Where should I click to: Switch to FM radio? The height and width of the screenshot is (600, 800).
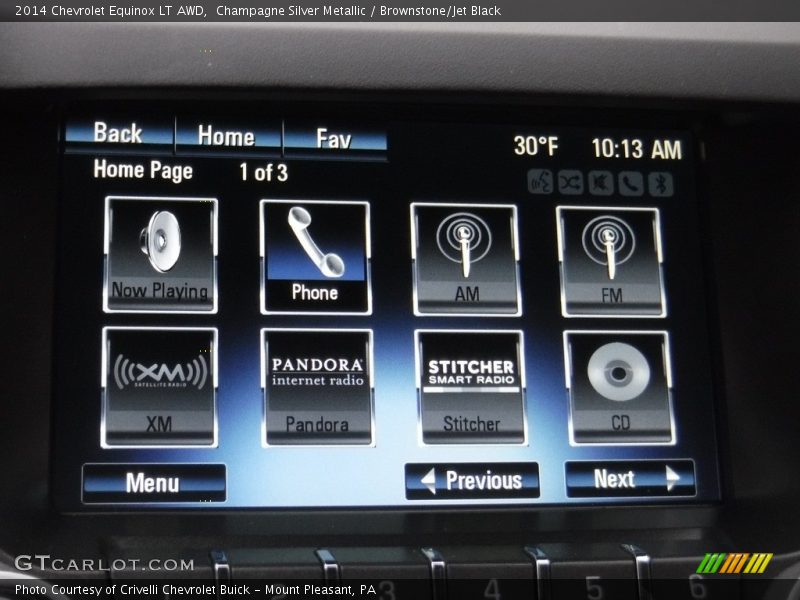point(609,260)
